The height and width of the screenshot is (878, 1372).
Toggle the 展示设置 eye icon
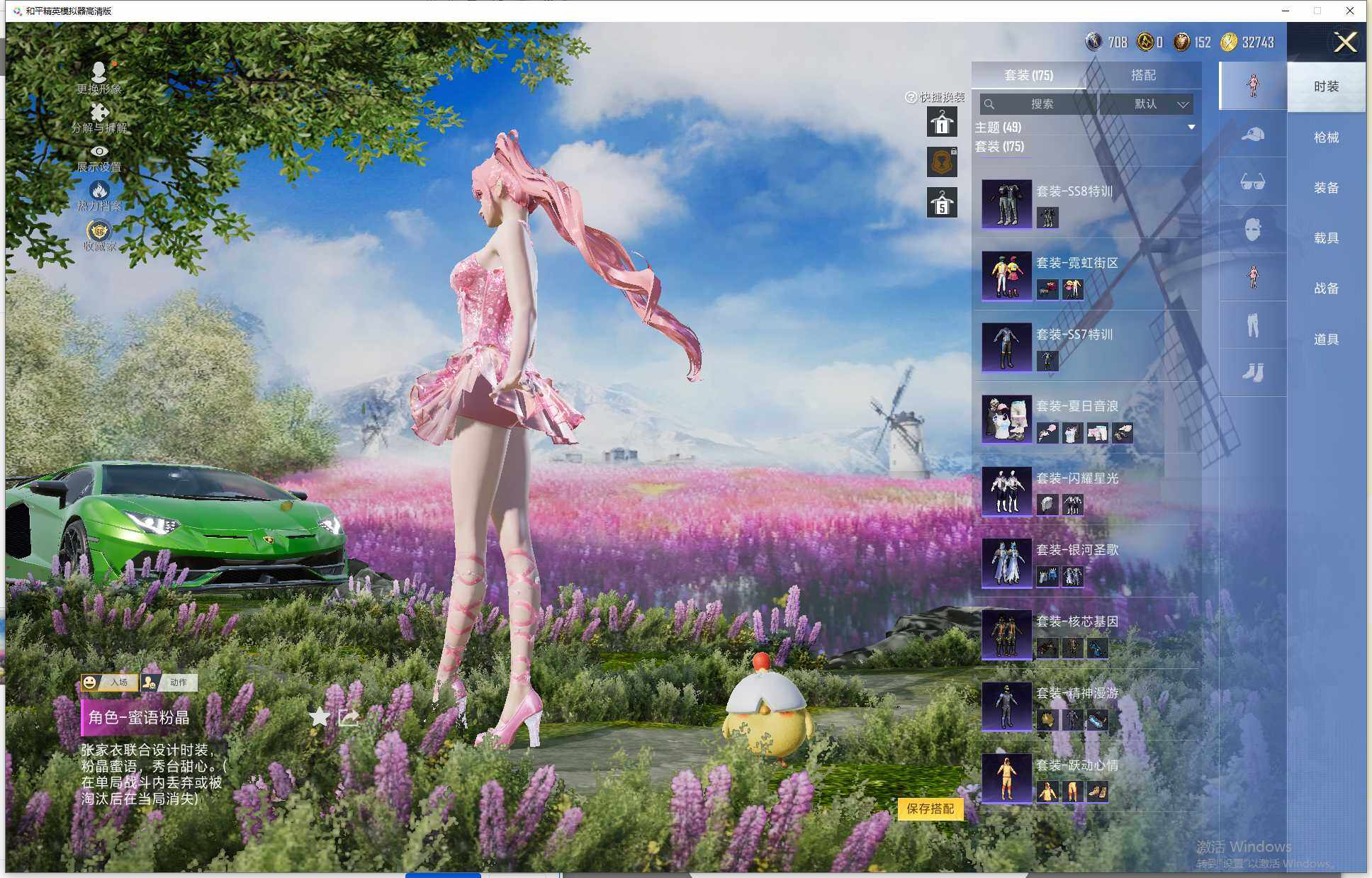pos(99,151)
